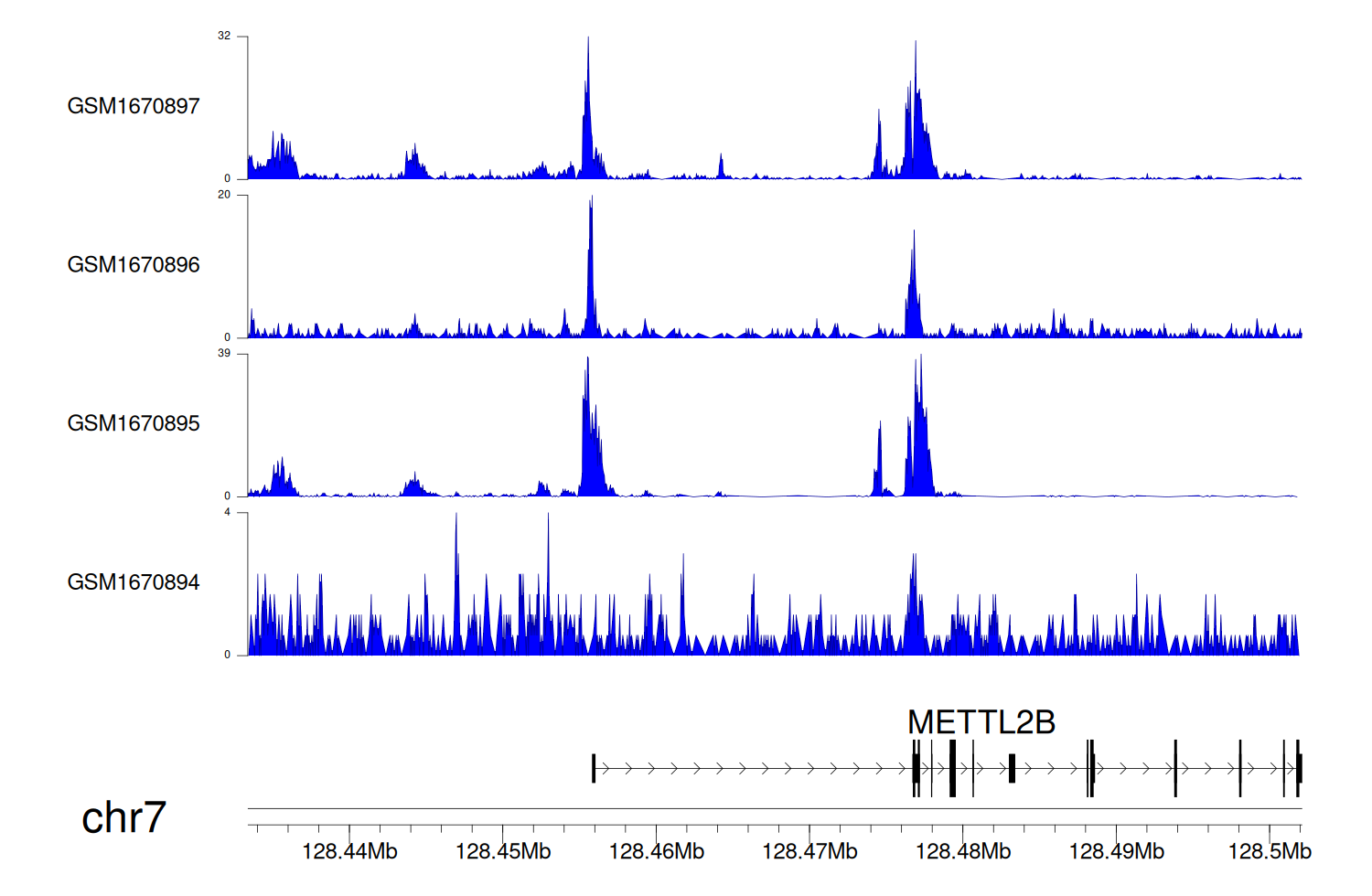Click the 128.48Mb coordinate label
The image size is (1372, 896).
point(963,852)
